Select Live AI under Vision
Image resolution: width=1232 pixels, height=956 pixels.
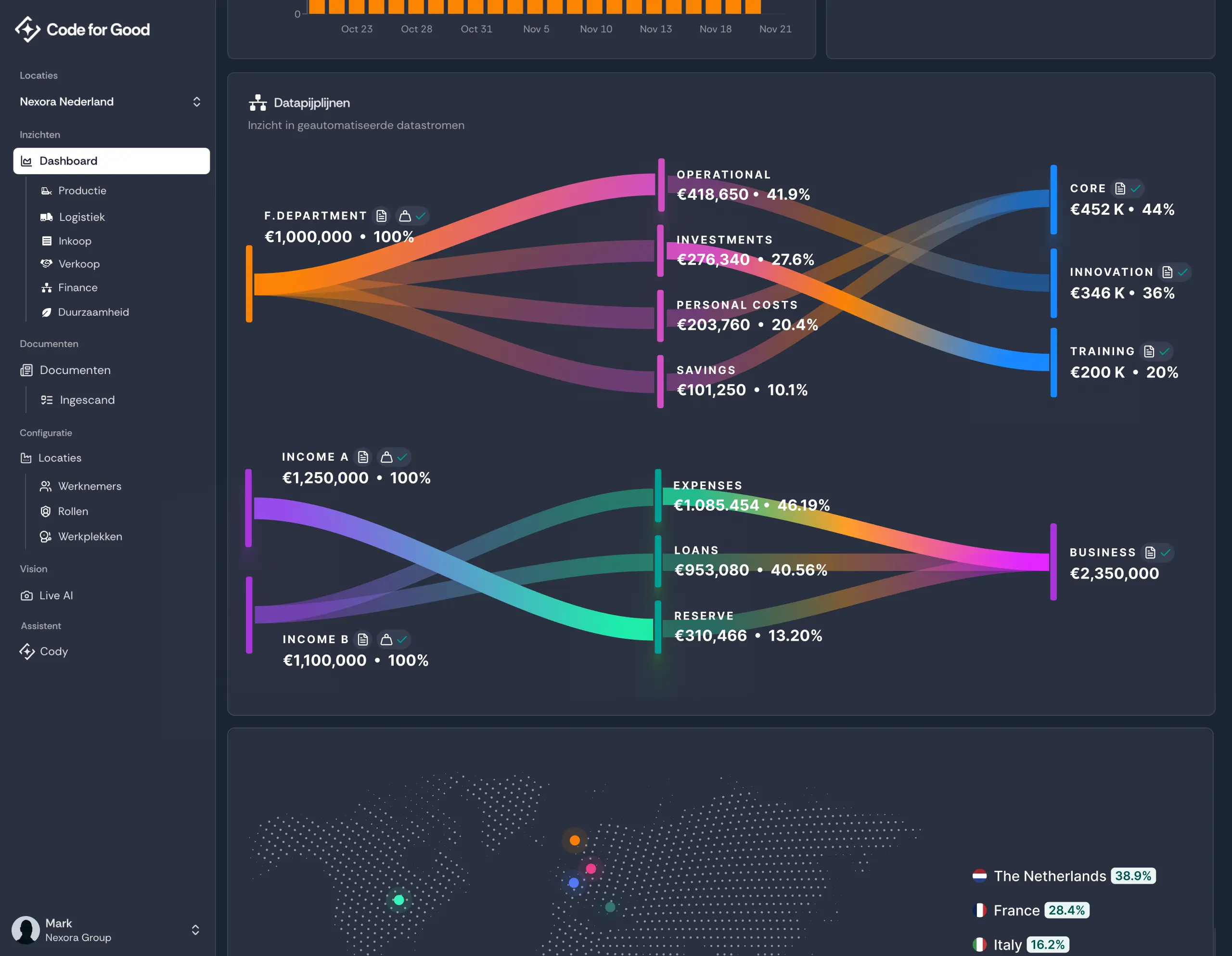[56, 595]
